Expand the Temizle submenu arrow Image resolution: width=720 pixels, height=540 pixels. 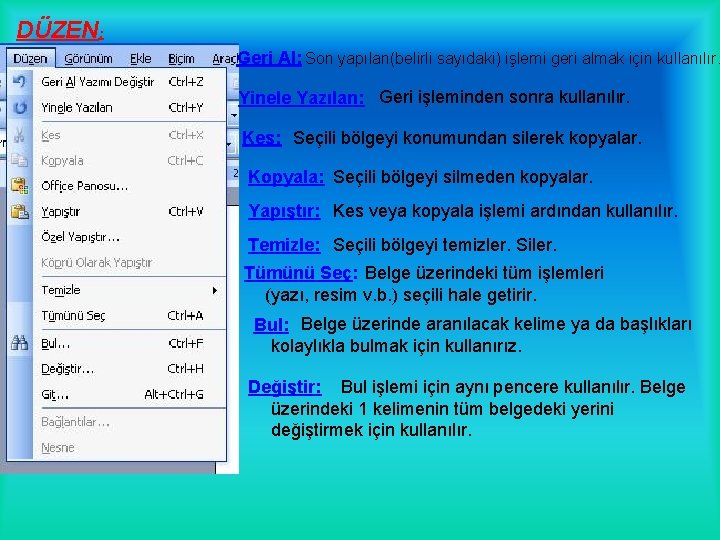coord(214,290)
